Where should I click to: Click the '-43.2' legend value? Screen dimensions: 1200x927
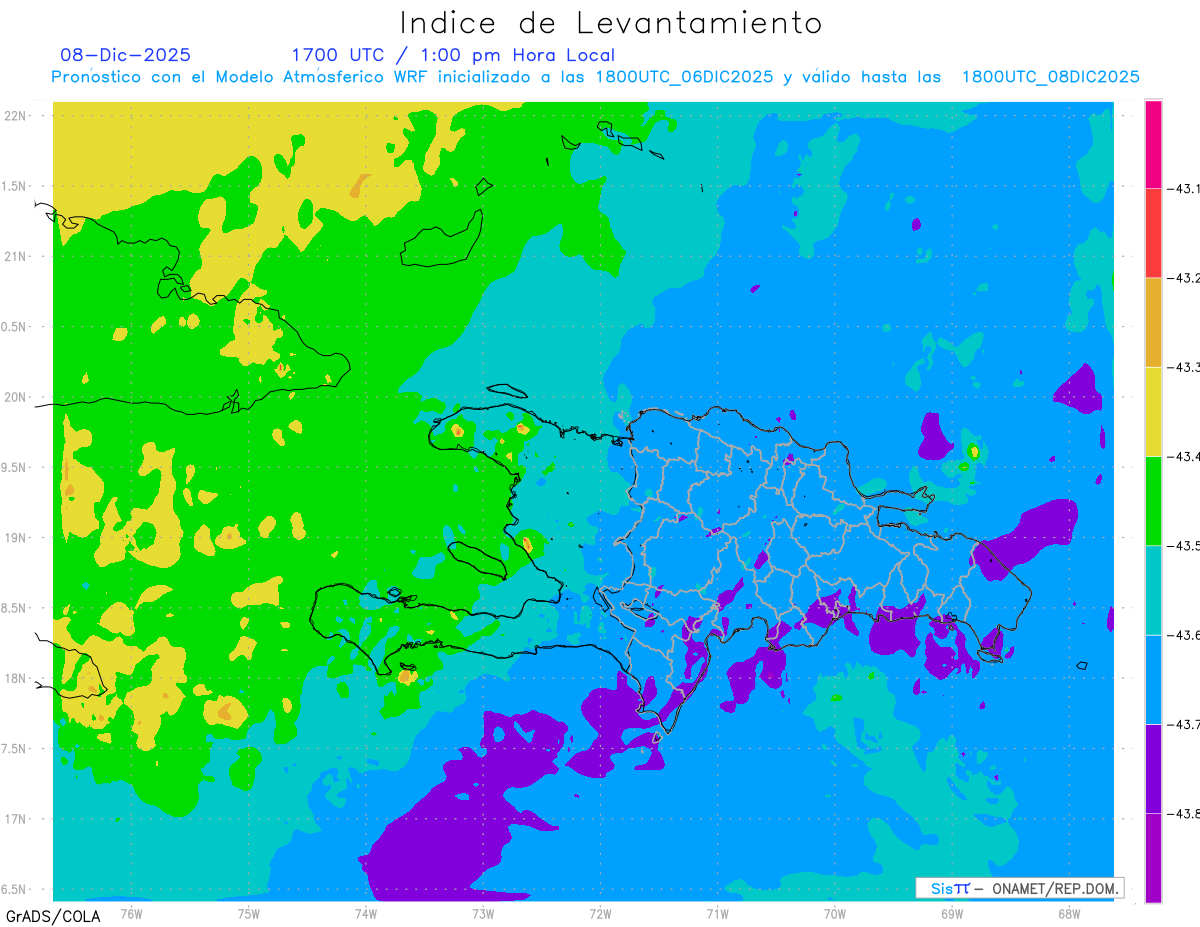[x=1183, y=278]
